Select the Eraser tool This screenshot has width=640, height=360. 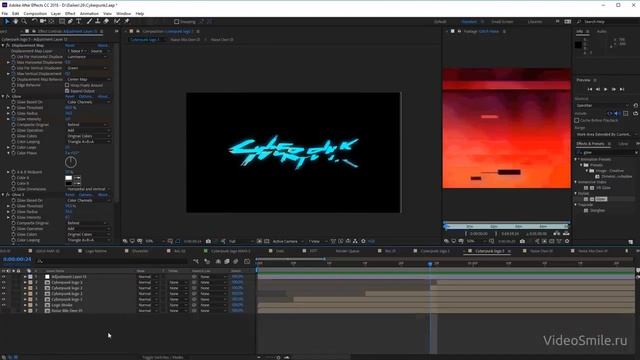106,21
